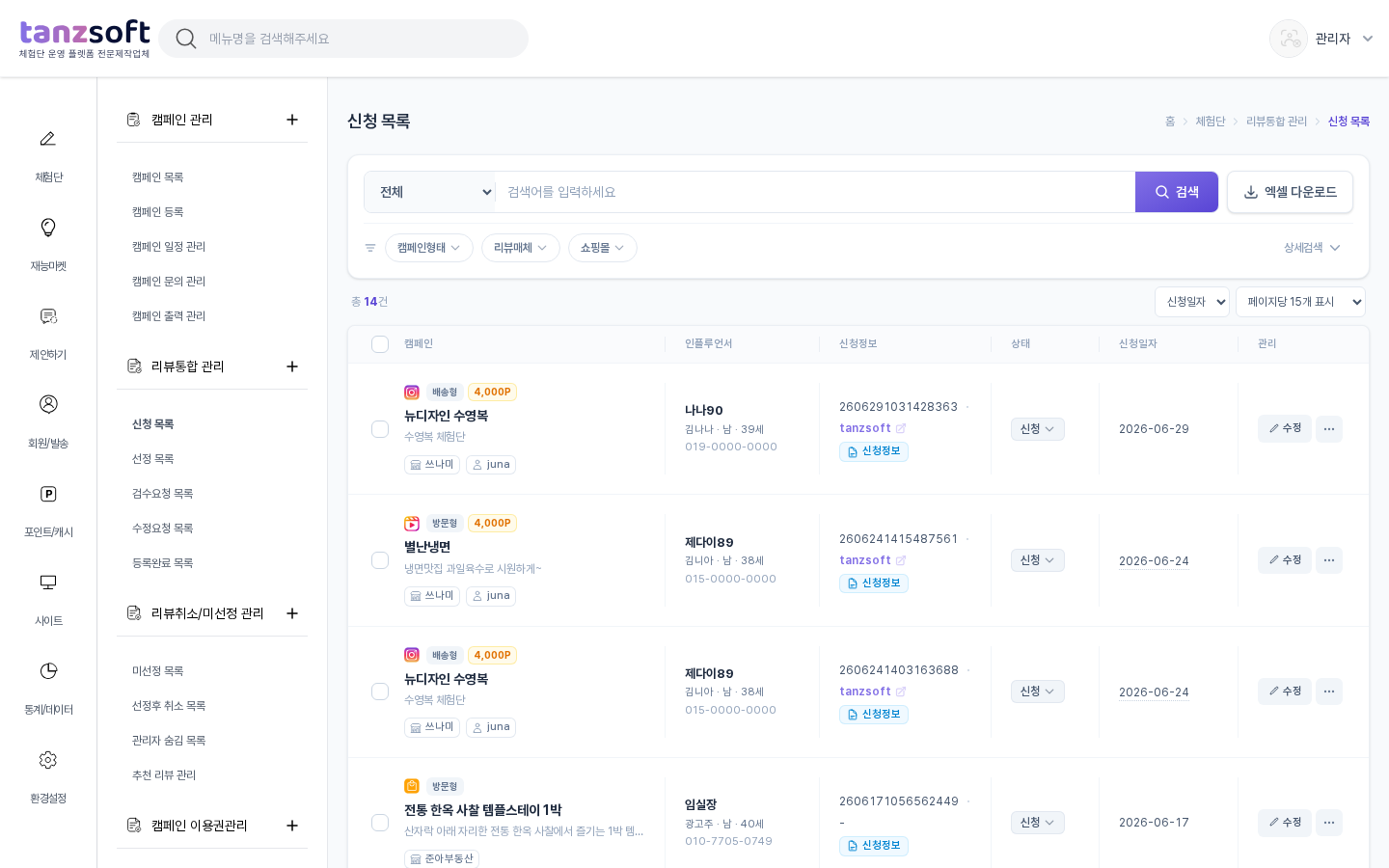Screen dimensions: 1389x868
Task: Open the 회원/발송 user icon
Action: coord(48,404)
